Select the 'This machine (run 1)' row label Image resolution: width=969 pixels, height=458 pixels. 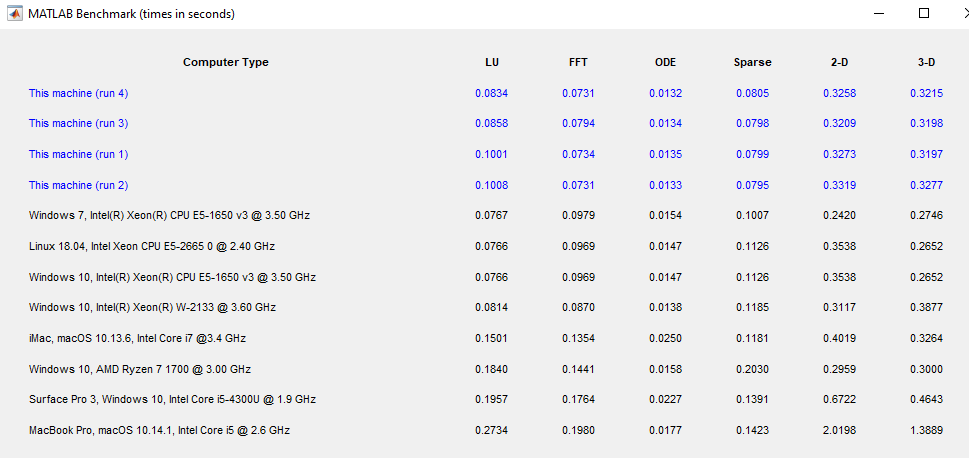coord(78,155)
